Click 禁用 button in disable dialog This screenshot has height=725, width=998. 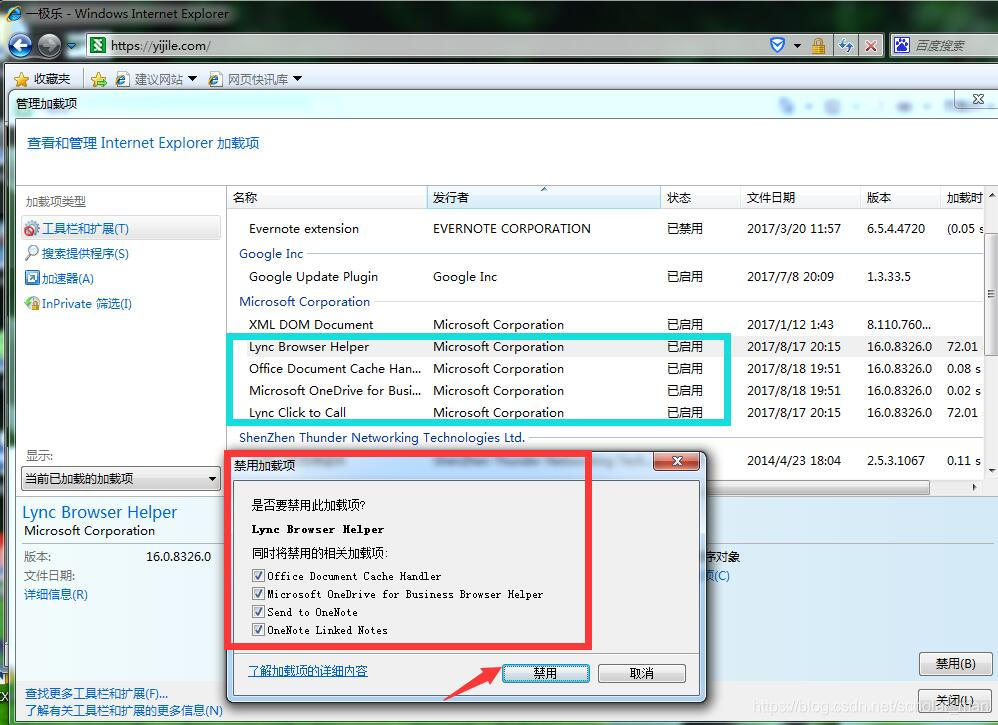click(545, 673)
